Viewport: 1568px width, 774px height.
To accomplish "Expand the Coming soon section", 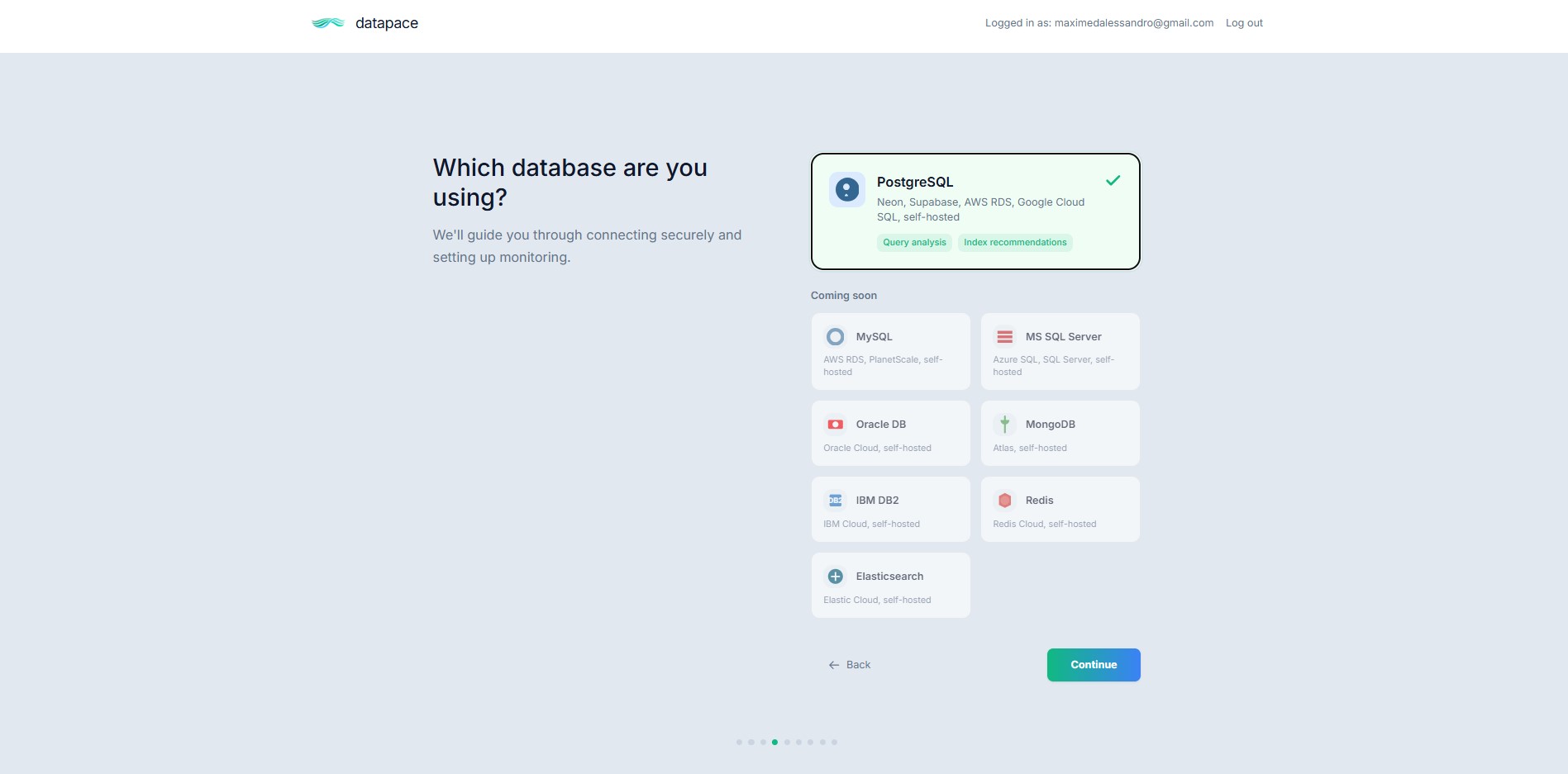I will (843, 295).
